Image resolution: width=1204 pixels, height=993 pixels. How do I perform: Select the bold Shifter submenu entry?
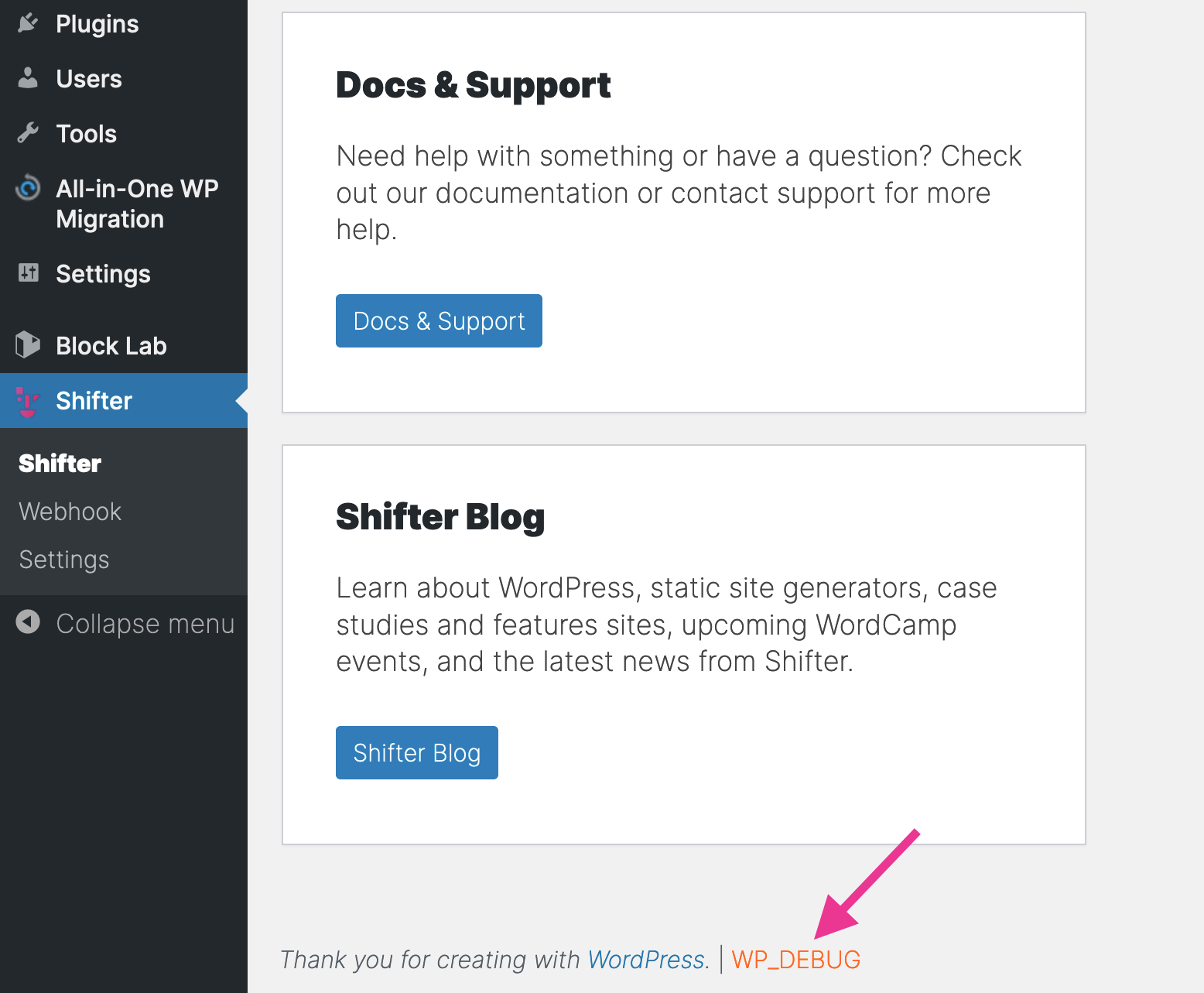(x=60, y=464)
